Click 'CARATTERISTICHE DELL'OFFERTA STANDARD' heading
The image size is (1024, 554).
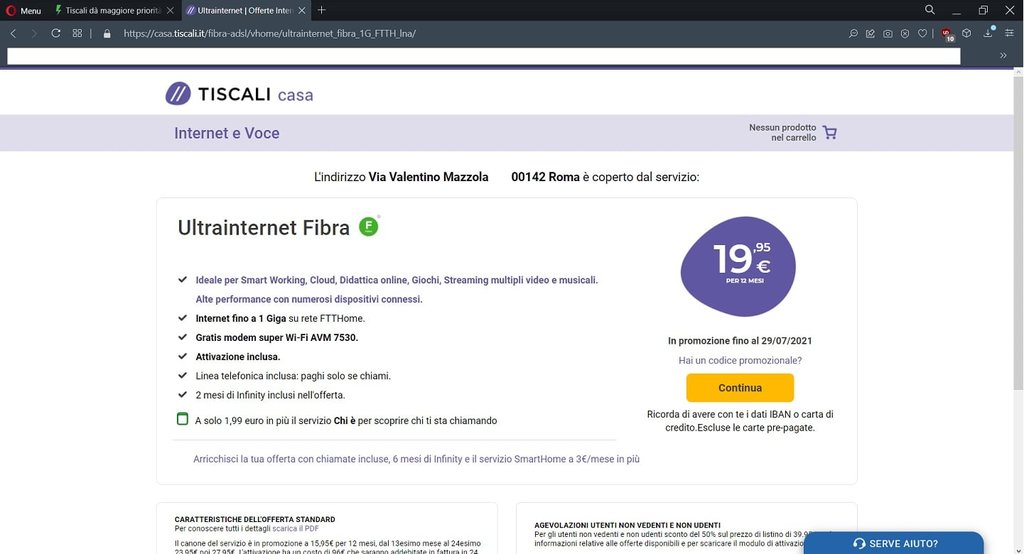coord(255,519)
